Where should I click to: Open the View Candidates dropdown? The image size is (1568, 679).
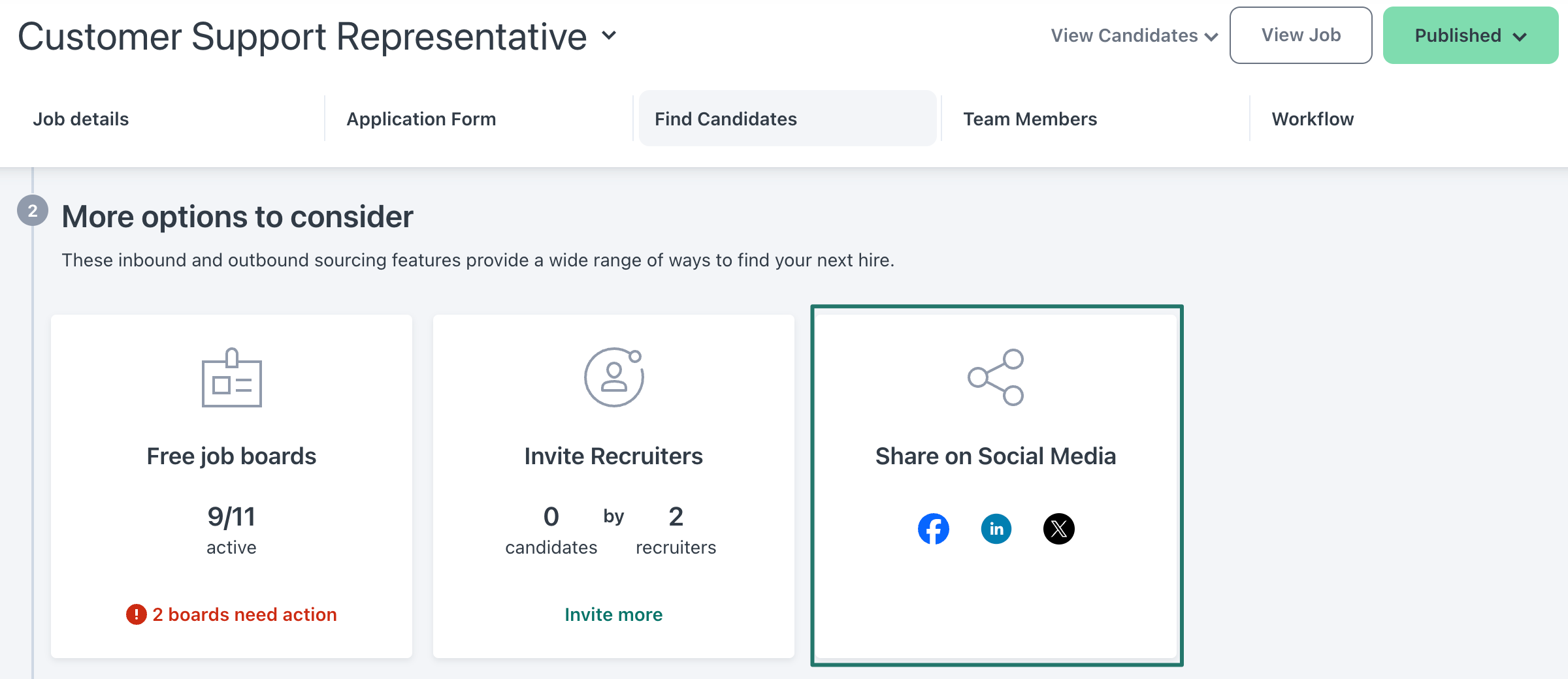click(x=1134, y=36)
